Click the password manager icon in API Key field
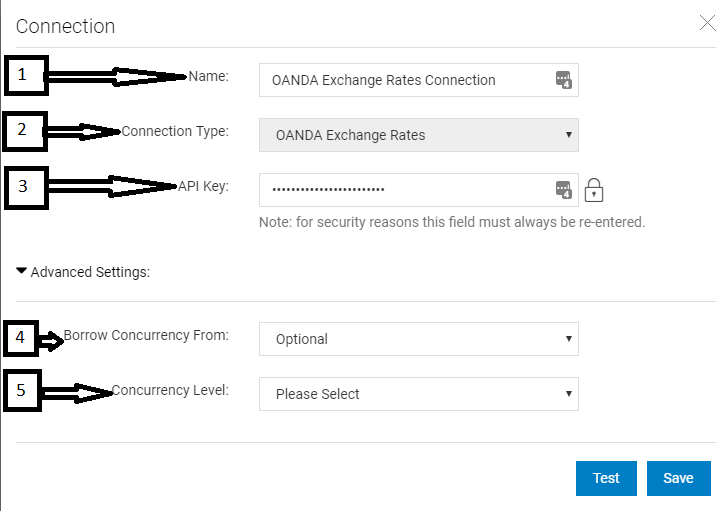Image resolution: width=728 pixels, height=511 pixels. click(x=564, y=190)
